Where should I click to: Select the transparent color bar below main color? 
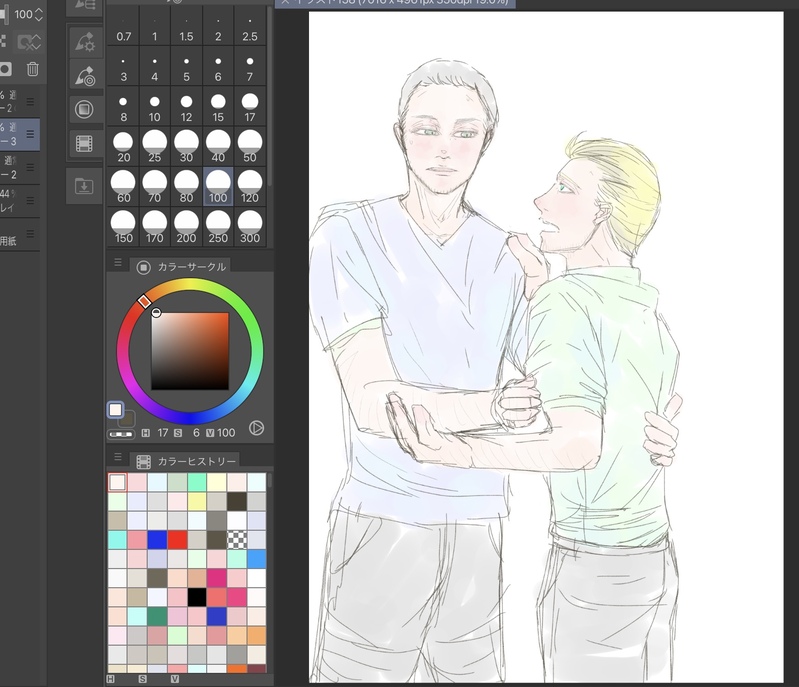pyautogui.click(x=121, y=434)
